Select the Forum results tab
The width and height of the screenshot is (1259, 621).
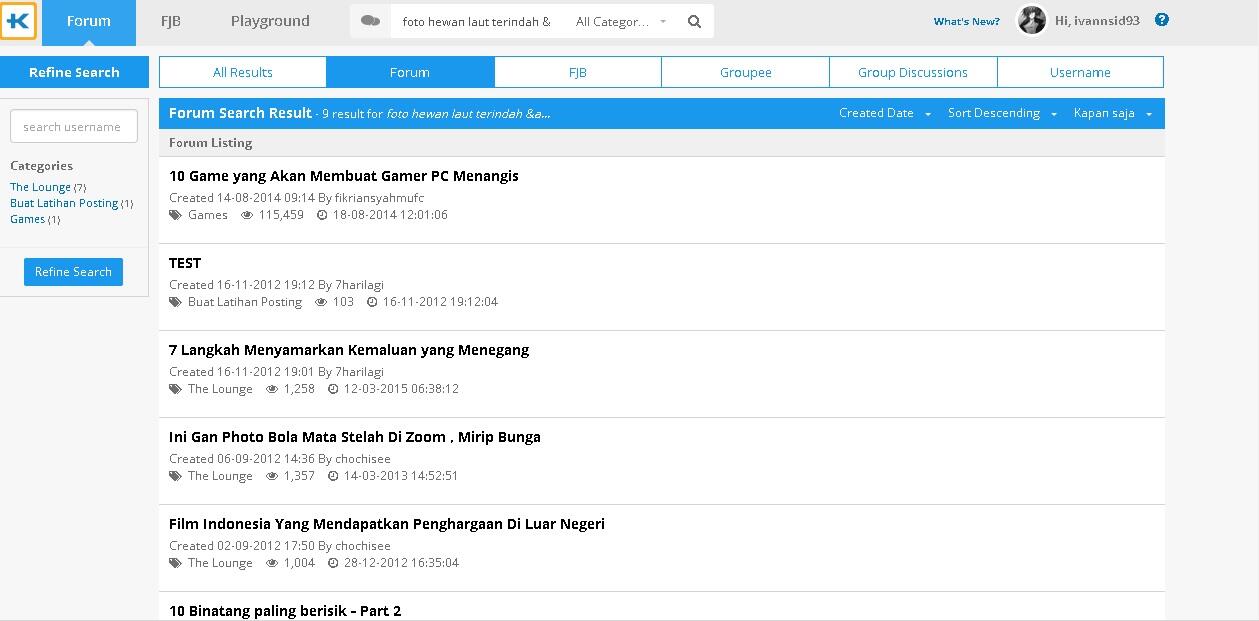(x=410, y=72)
